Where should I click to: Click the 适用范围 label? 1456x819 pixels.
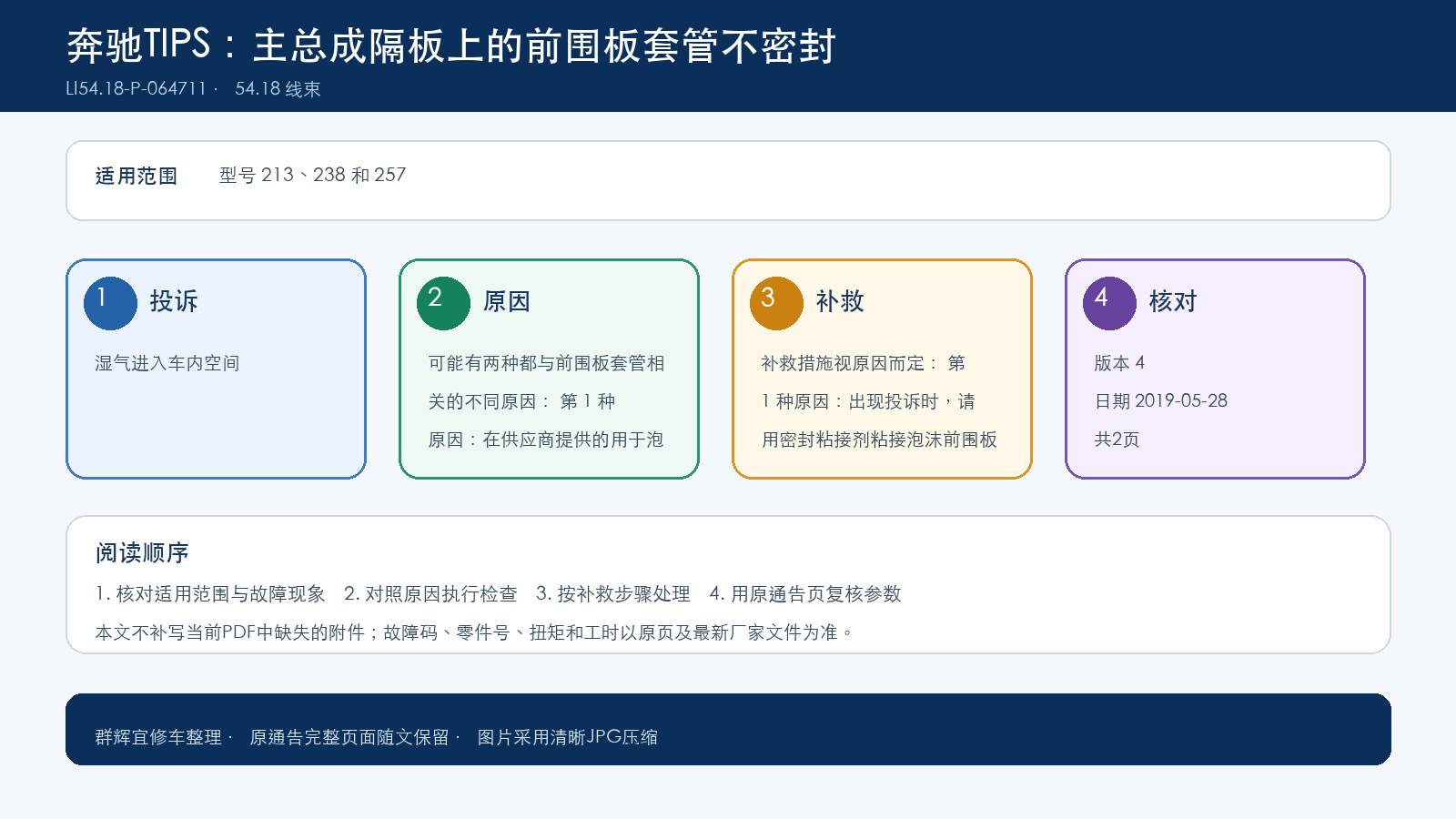coord(136,176)
